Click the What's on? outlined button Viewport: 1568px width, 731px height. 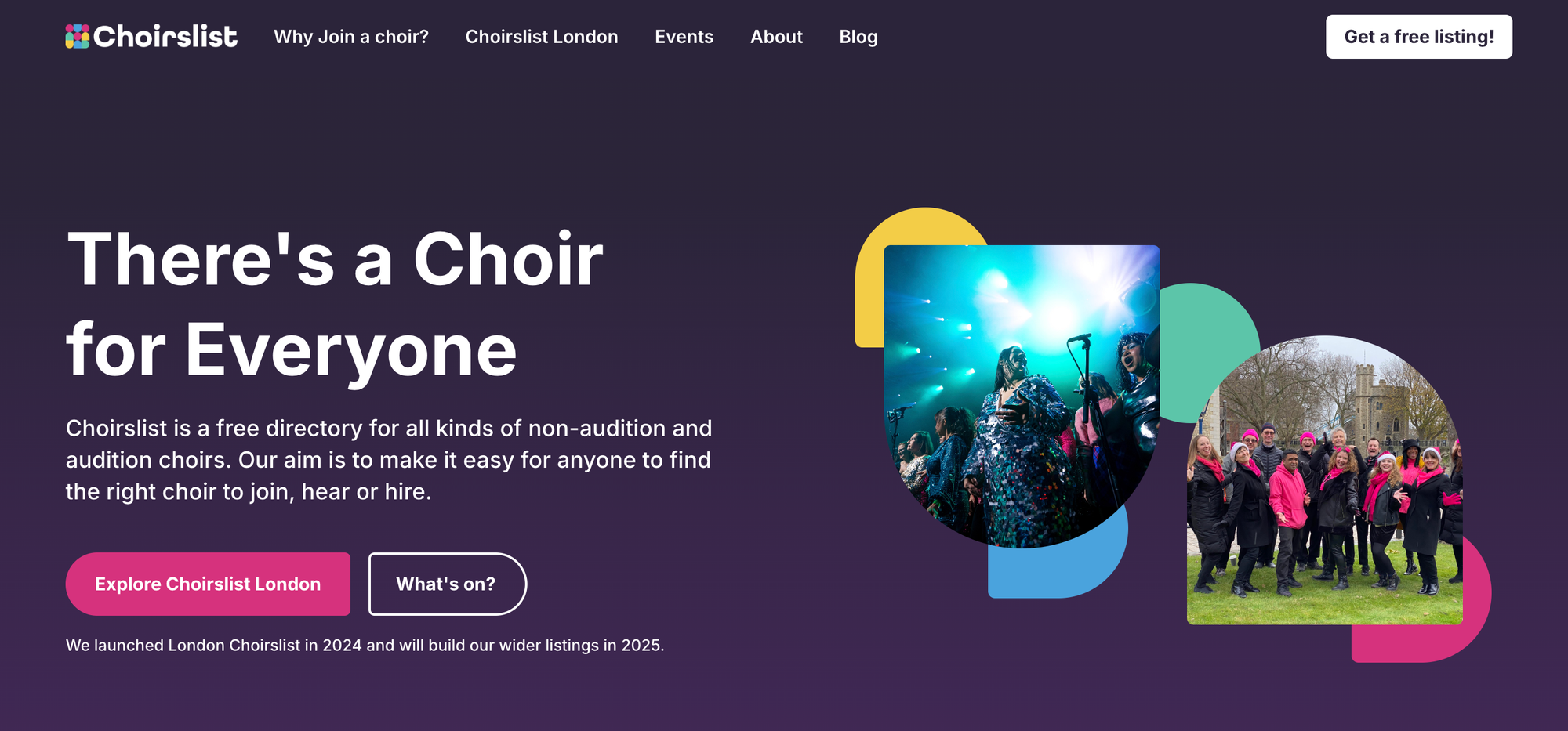coord(447,584)
